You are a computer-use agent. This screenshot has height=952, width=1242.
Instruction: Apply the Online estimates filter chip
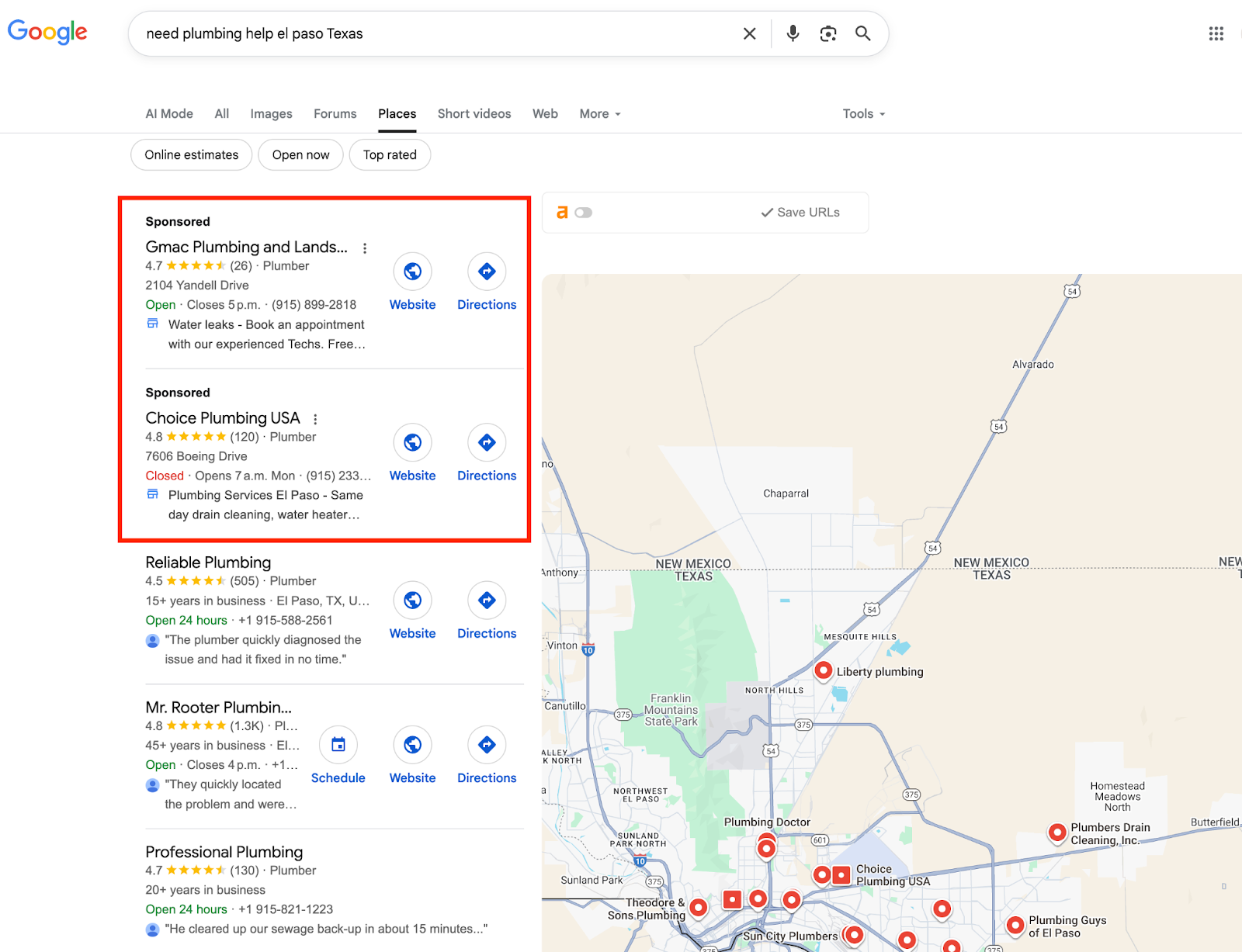(x=192, y=155)
